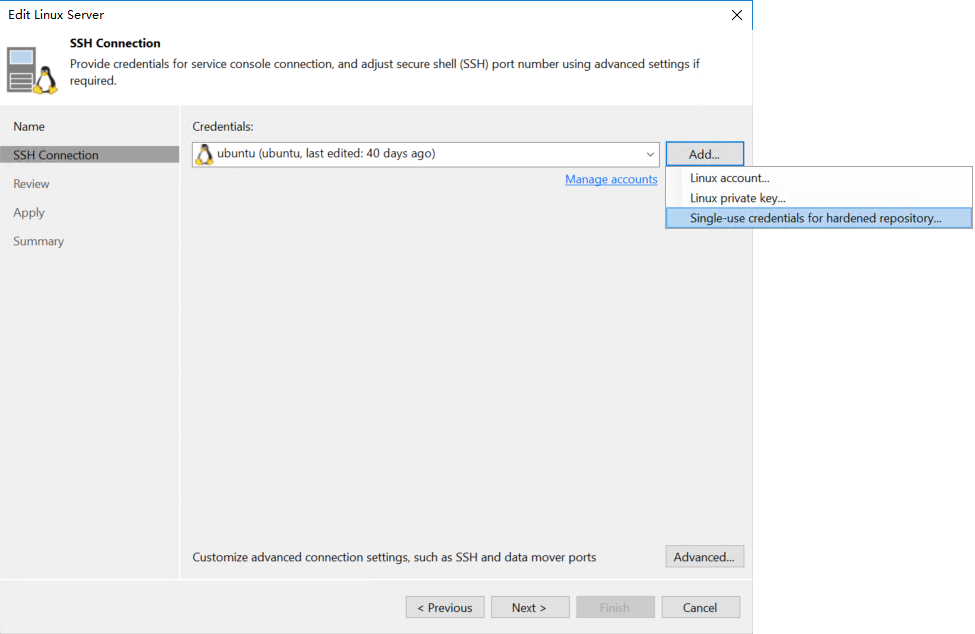Image resolution: width=975 pixels, height=634 pixels.
Task: Close the Edit Linux Server dialog
Action: click(x=736, y=15)
